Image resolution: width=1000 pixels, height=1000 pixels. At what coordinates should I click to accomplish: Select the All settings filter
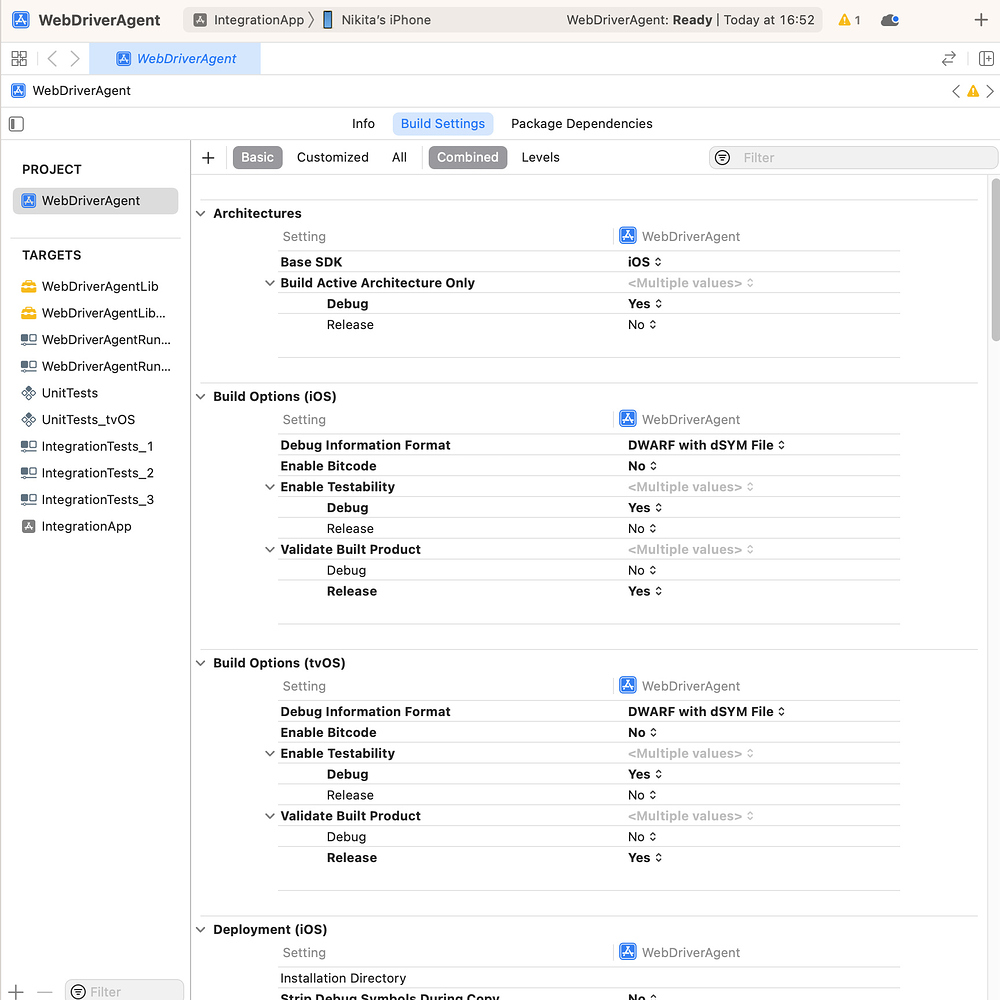pos(399,157)
